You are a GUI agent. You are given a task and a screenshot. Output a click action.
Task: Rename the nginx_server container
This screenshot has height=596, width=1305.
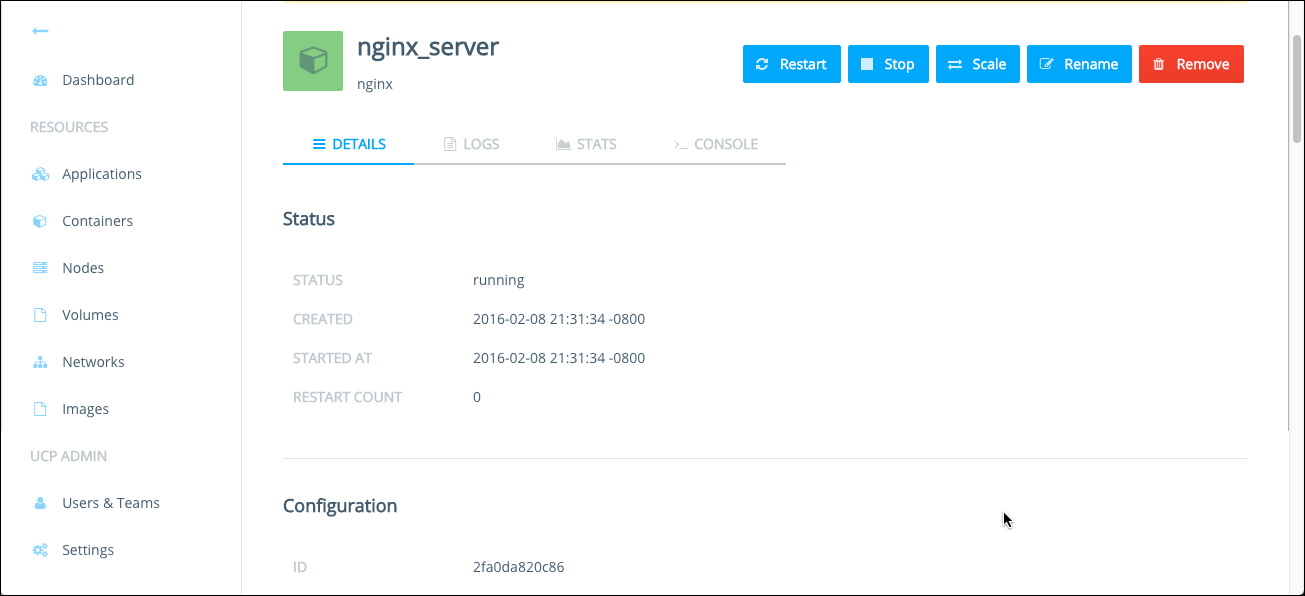pos(1079,64)
